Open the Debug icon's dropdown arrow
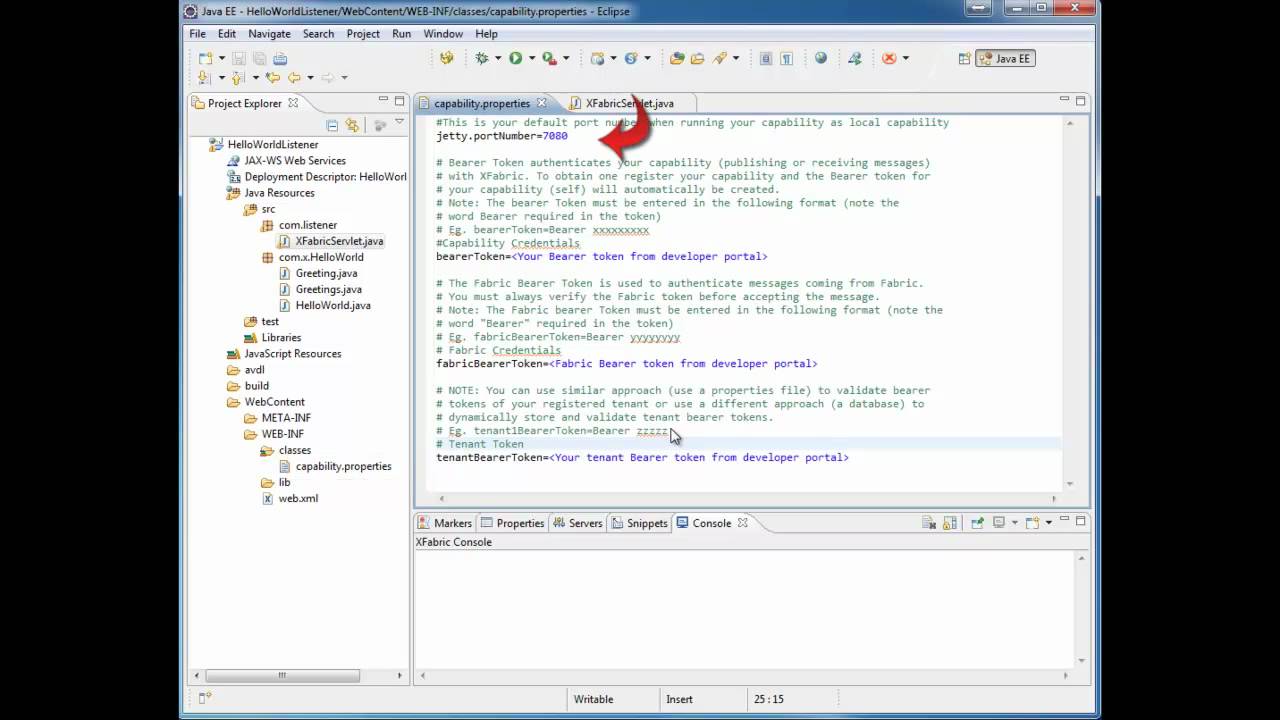 pyautogui.click(x=498, y=58)
